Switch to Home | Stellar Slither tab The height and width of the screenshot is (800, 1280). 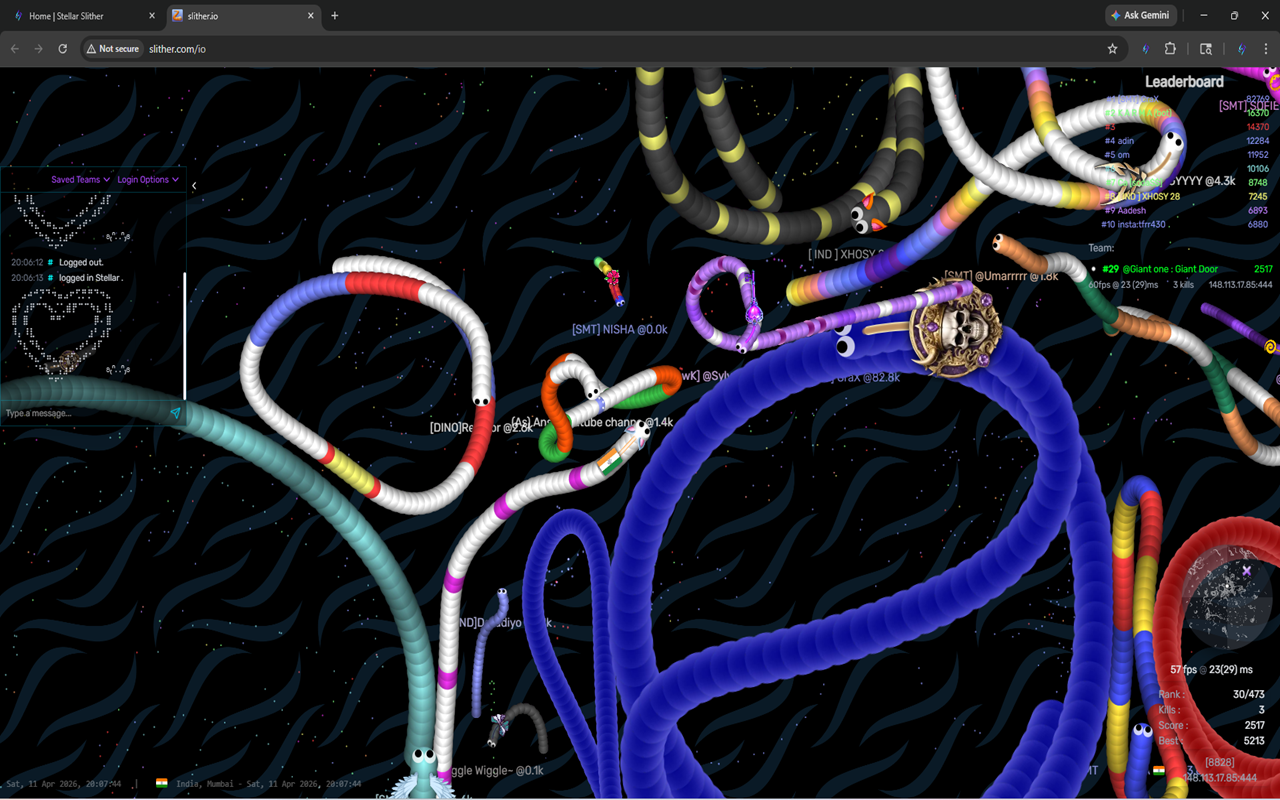click(x=84, y=16)
